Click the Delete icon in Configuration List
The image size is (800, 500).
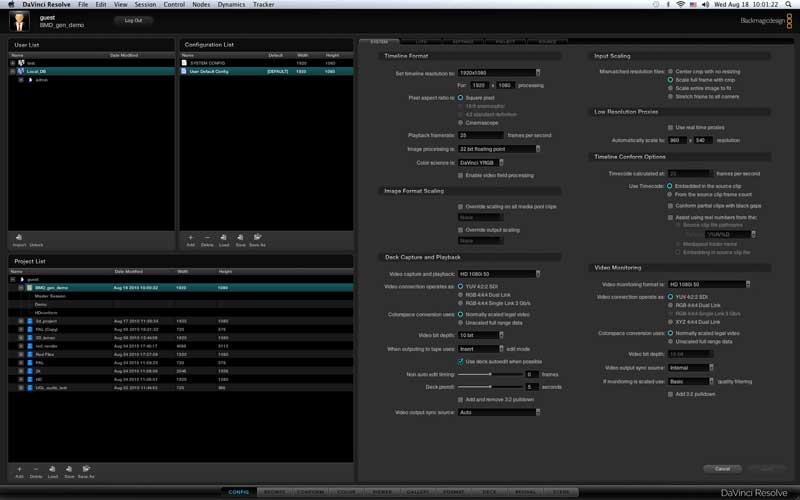pos(207,237)
